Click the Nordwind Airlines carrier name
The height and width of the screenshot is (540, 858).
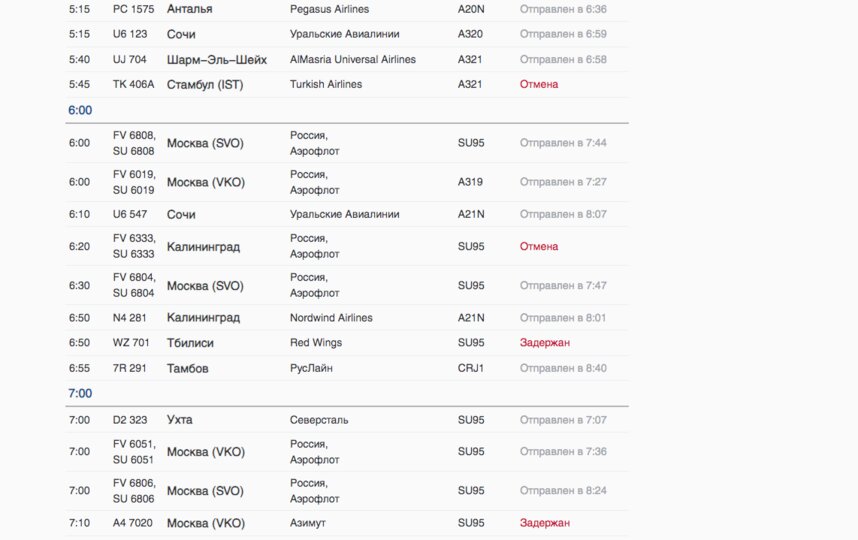click(331, 318)
